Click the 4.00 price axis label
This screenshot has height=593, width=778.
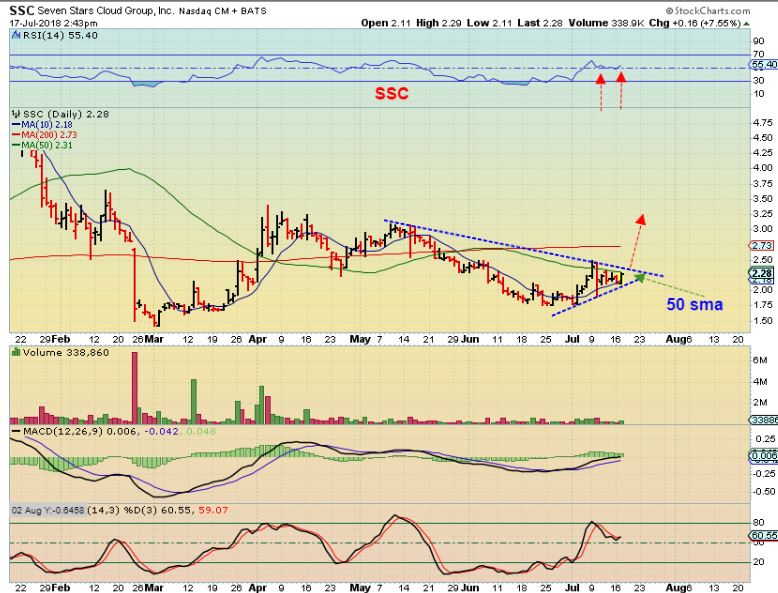coord(763,168)
